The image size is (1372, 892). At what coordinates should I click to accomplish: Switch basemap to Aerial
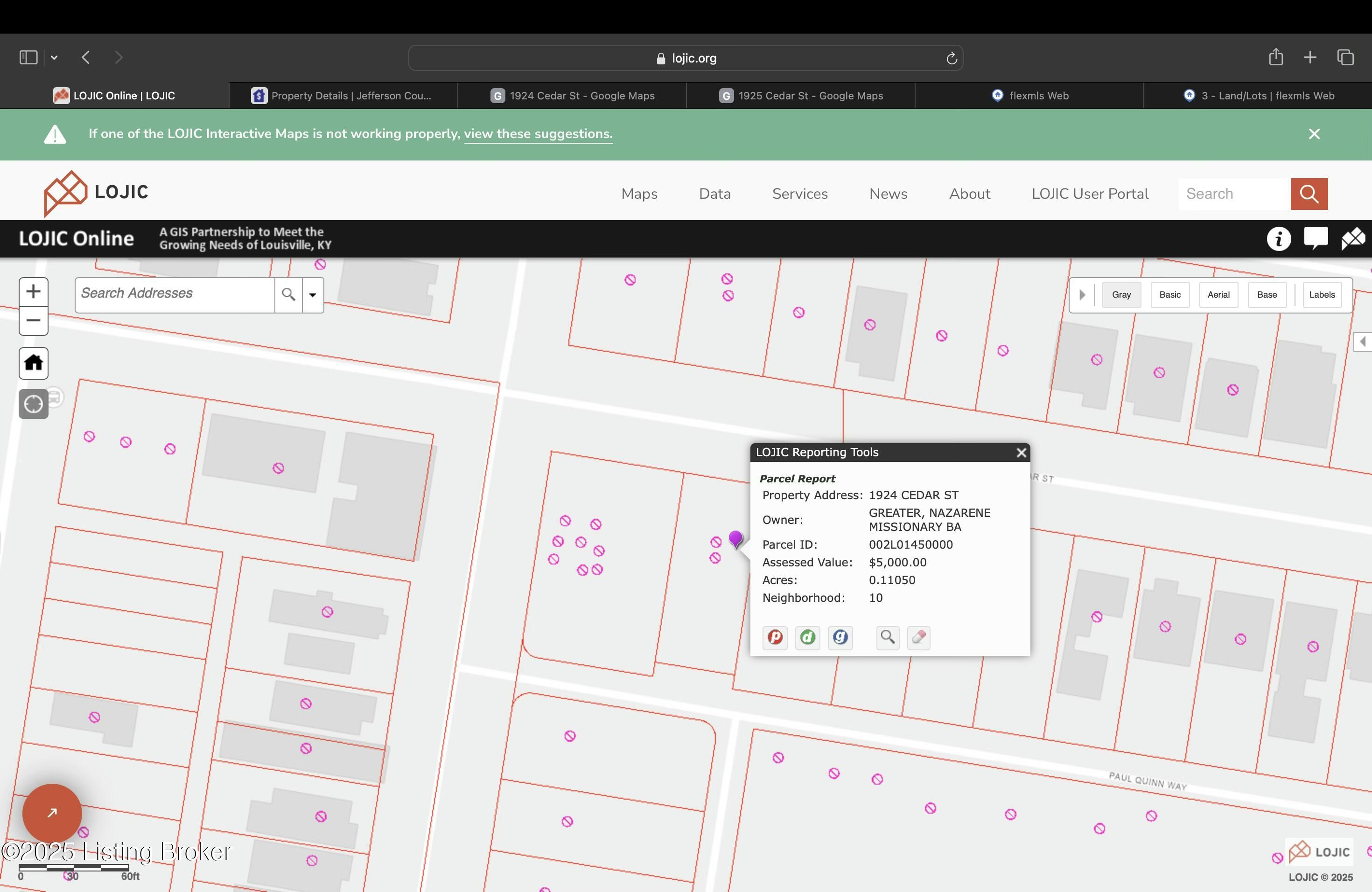coord(1218,295)
